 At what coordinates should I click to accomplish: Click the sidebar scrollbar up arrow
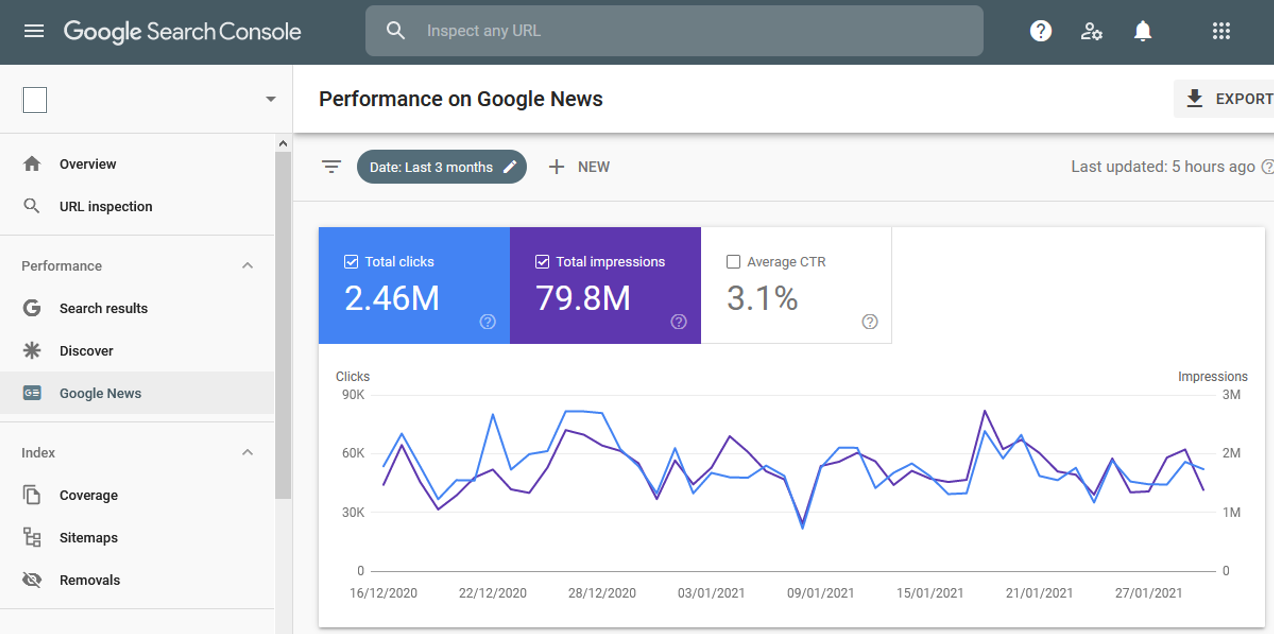283,144
